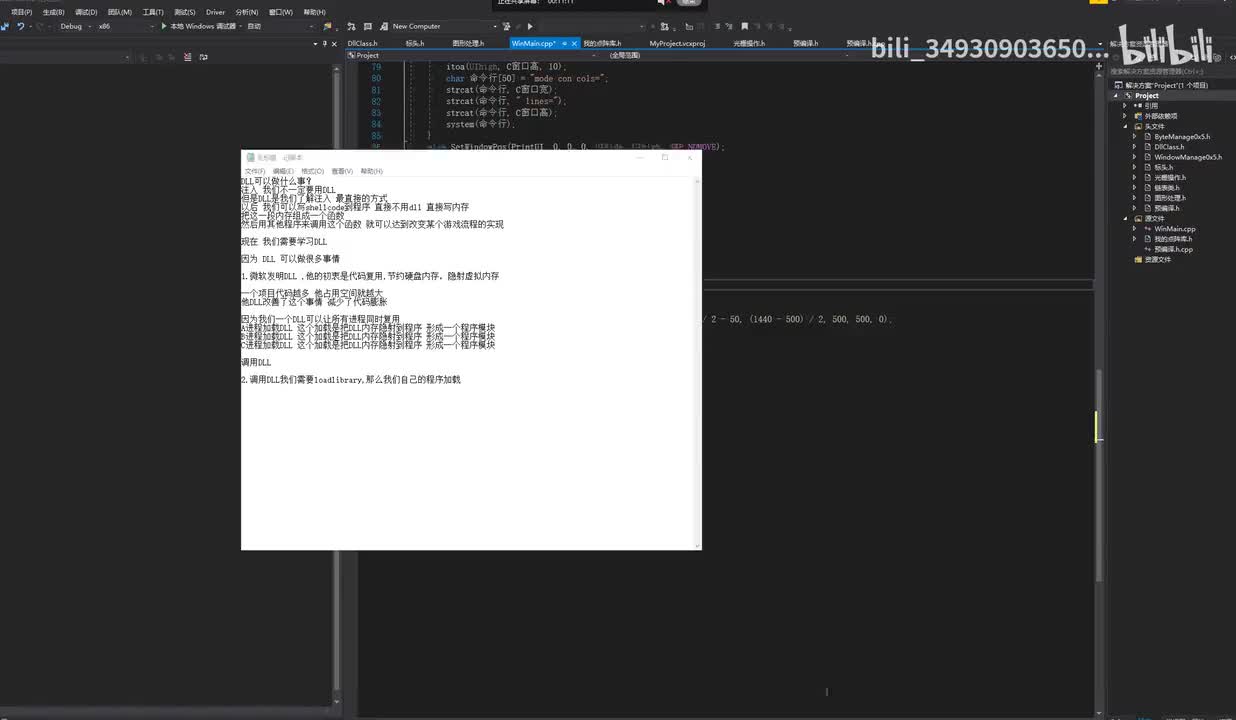Viewport: 1236px width, 720px height.
Task: Open Notepad's 格式(O) format menu
Action: tap(313, 171)
